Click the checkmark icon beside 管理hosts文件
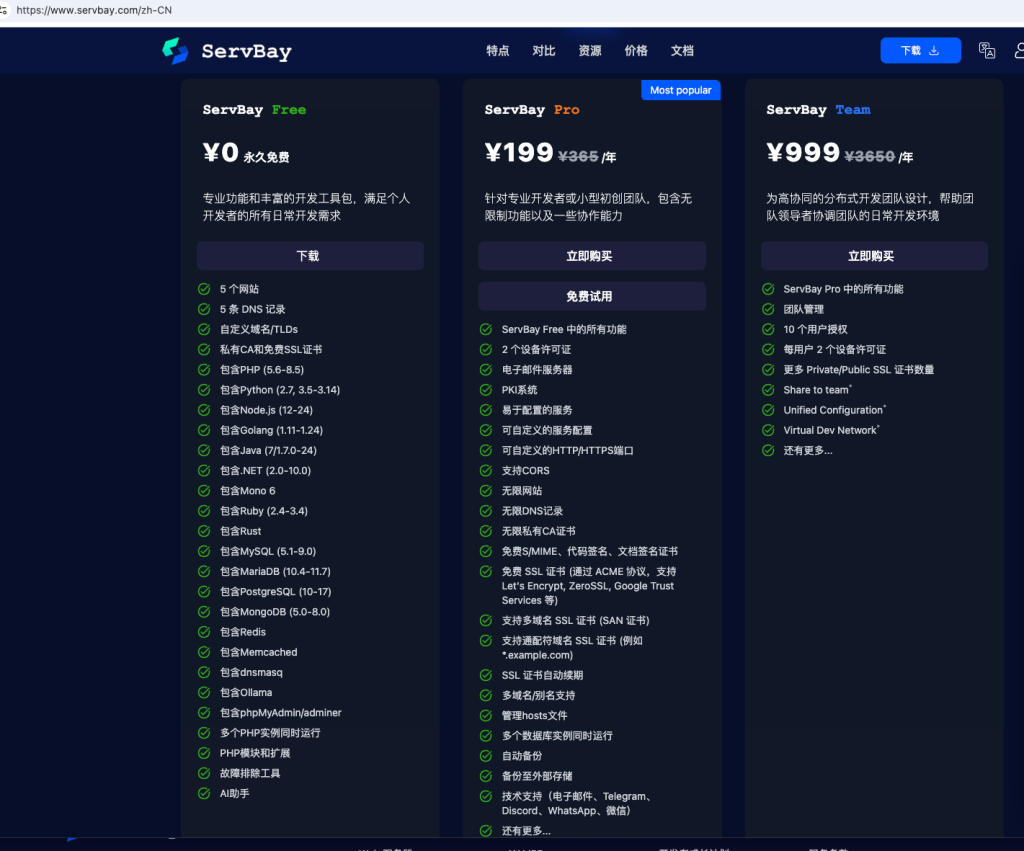The width and height of the screenshot is (1024, 851). point(486,715)
